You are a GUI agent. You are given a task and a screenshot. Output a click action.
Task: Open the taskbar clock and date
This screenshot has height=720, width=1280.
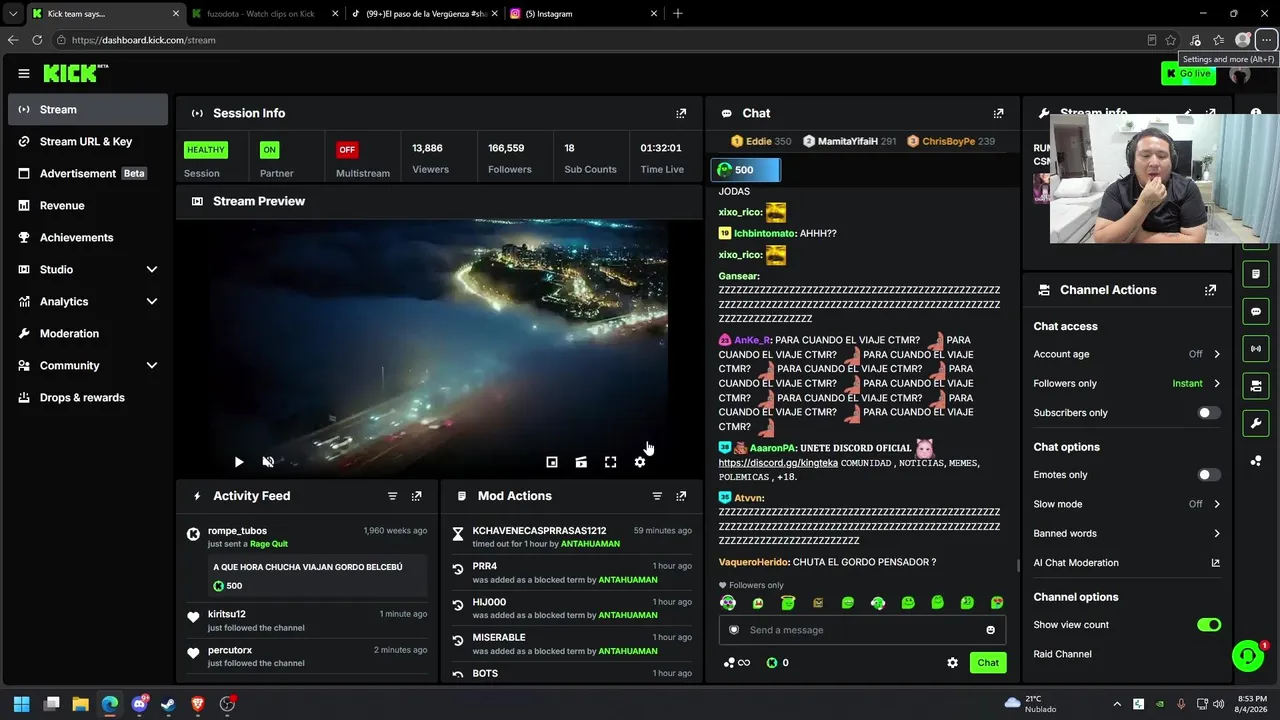click(1253, 704)
